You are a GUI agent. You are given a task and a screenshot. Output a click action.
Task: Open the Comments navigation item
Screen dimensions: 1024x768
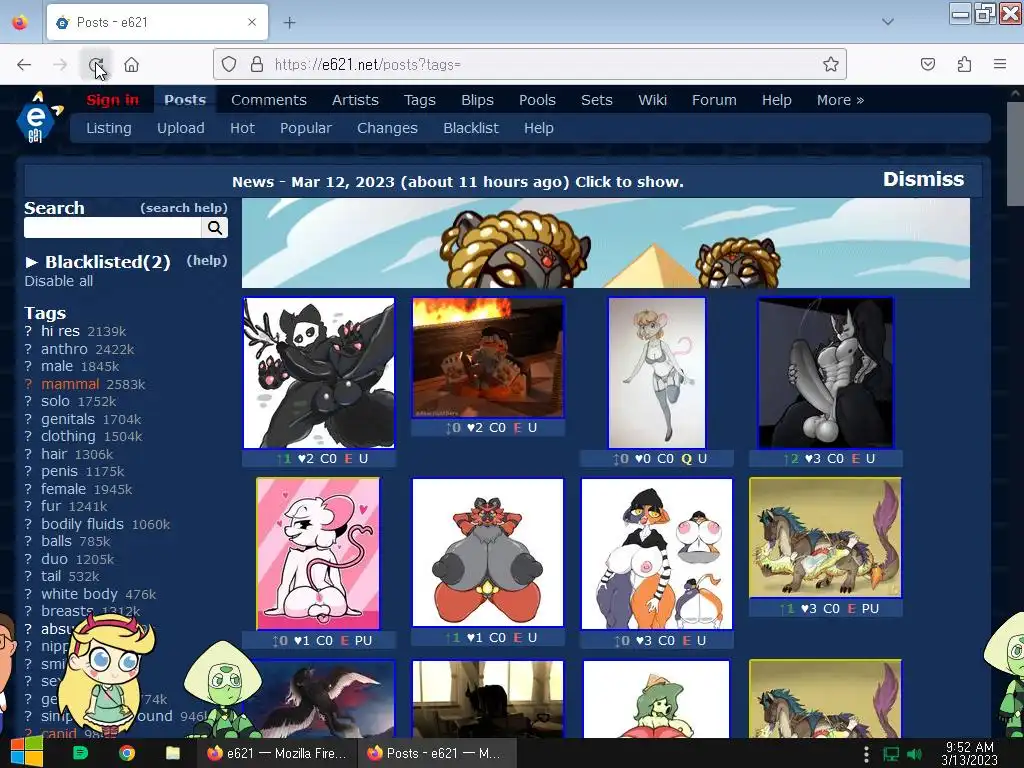(268, 100)
